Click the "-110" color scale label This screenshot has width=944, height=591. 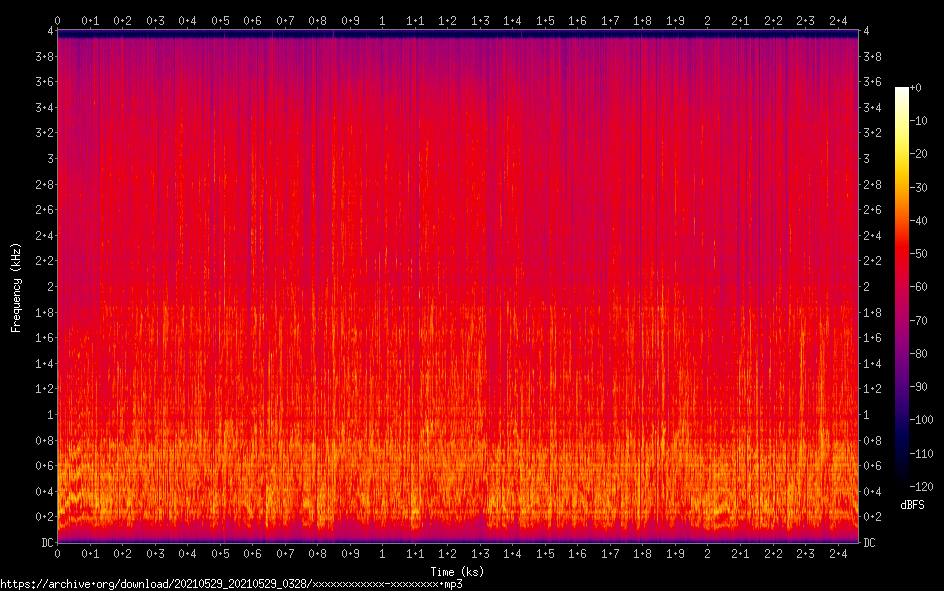pyautogui.click(x=921, y=454)
